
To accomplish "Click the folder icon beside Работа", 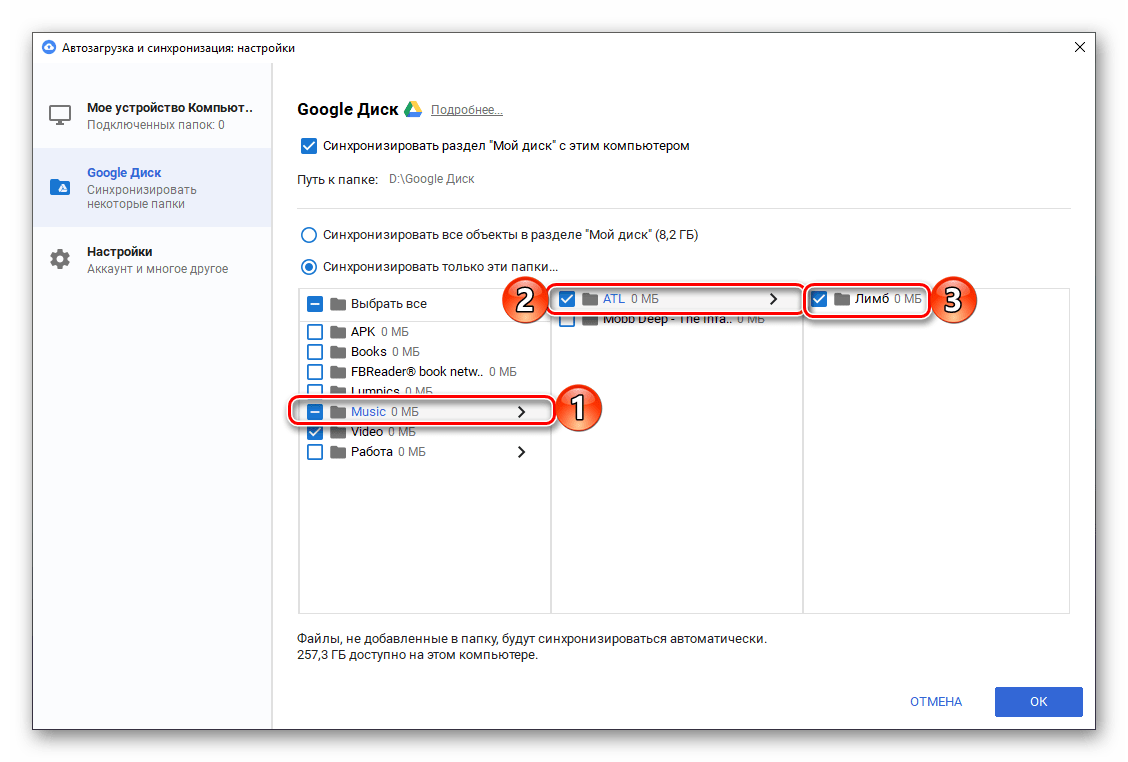I will tap(338, 452).
